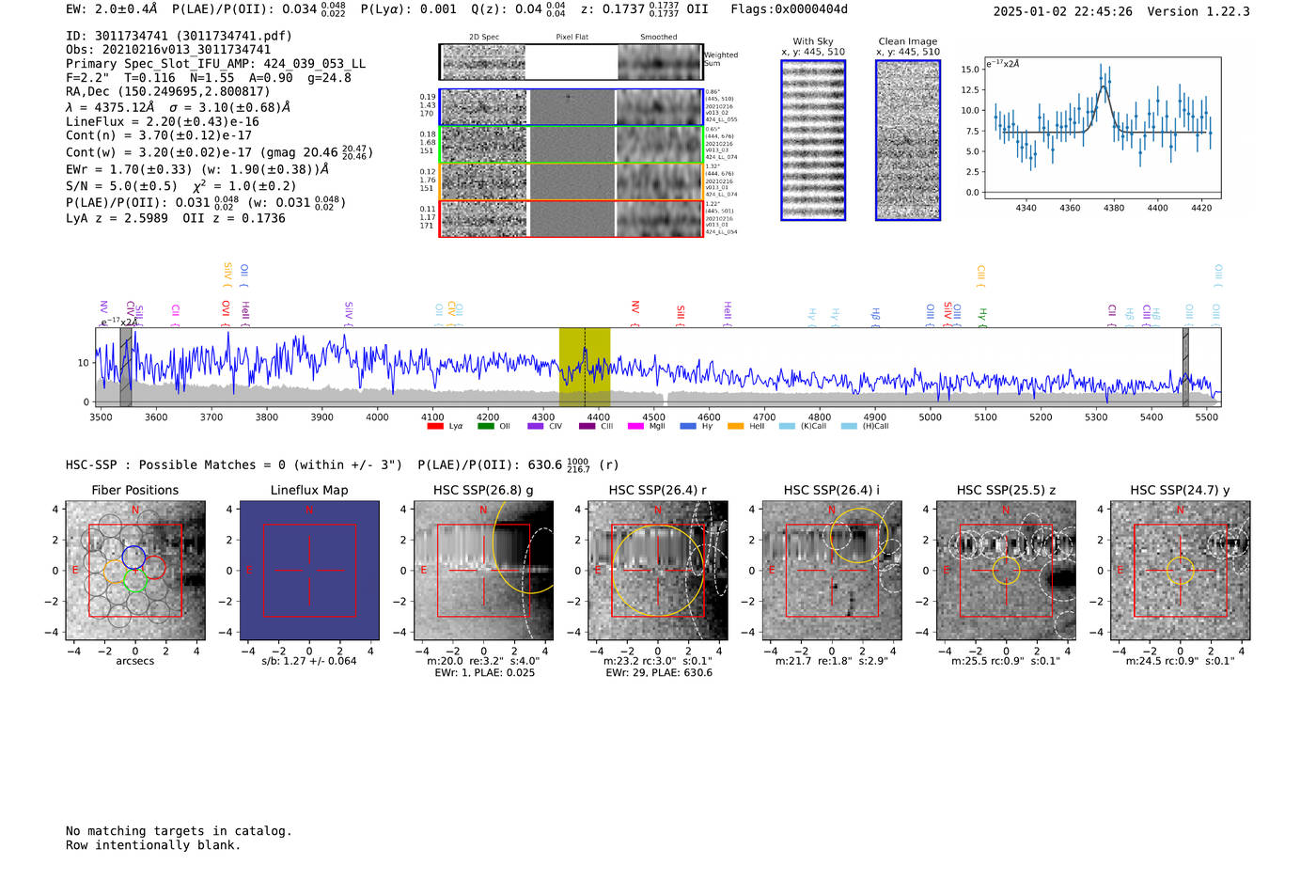Click the 'Row intentionally blank.' text
This screenshot has height=896, width=1316.
(153, 845)
